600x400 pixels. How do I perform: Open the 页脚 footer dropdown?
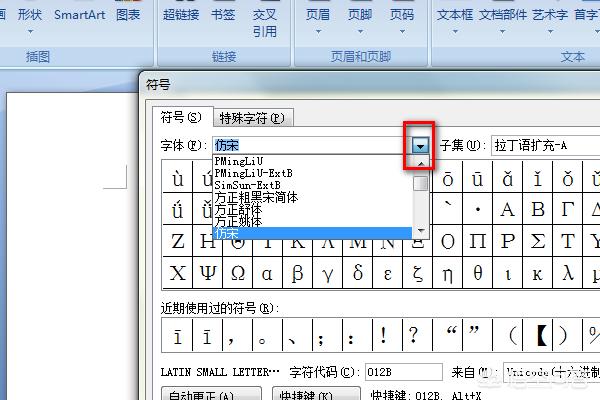(360, 21)
